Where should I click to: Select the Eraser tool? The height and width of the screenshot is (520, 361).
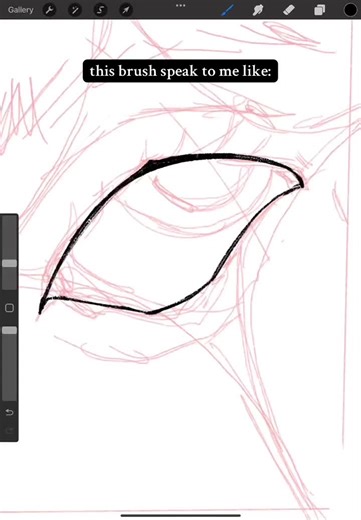[x=289, y=10]
